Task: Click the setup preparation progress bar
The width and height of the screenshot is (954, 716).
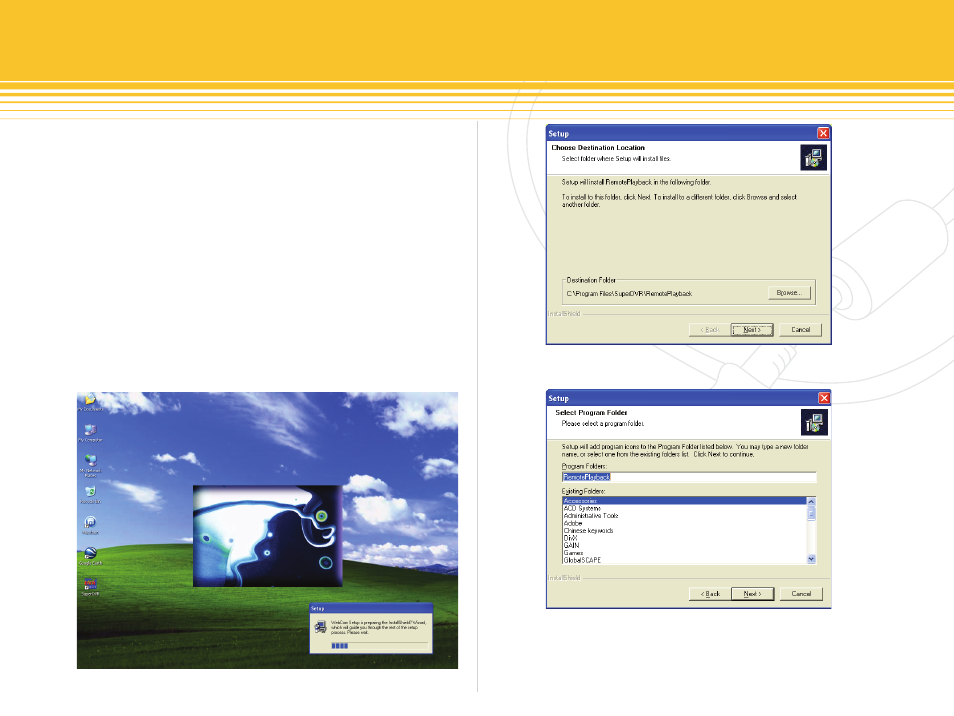Action: point(379,645)
